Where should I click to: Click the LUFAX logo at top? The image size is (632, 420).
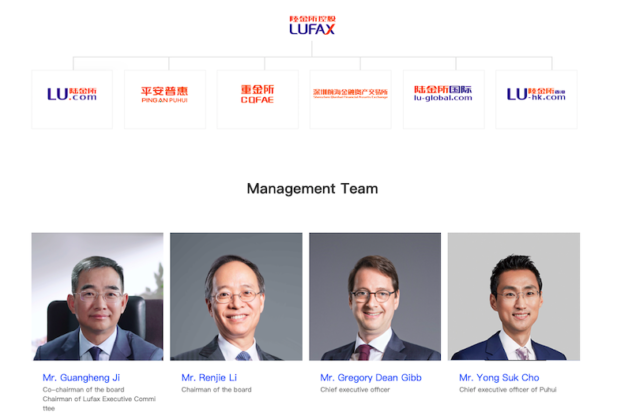pos(312,25)
